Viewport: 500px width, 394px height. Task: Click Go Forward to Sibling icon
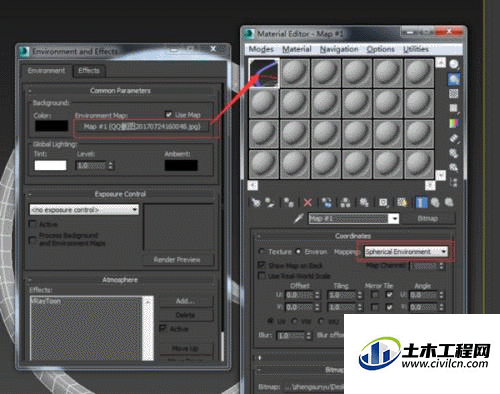[x=449, y=202]
